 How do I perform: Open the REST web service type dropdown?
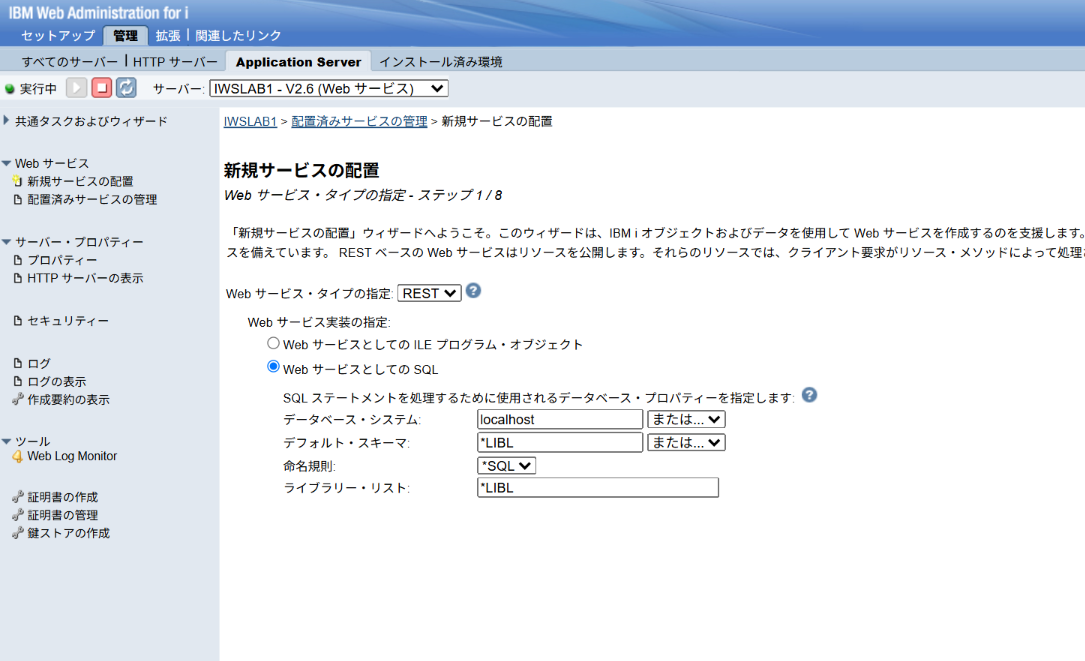coord(429,293)
